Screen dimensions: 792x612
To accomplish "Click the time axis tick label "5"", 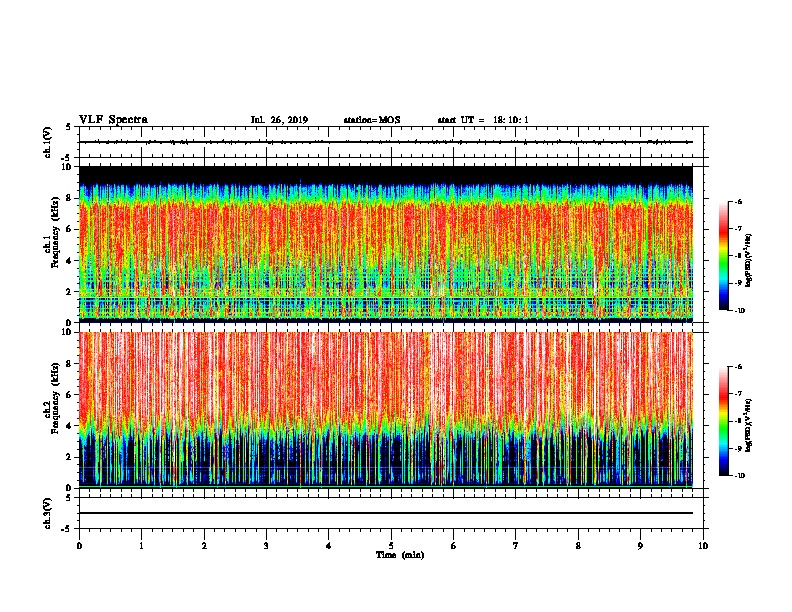I will (x=391, y=545).
